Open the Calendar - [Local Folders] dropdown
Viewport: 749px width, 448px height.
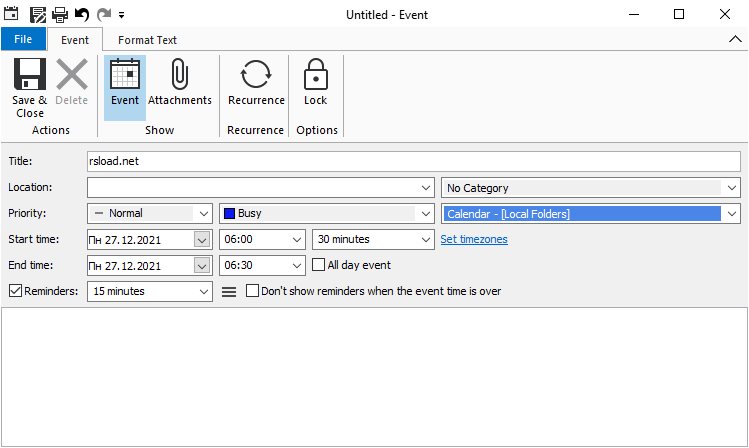pyautogui.click(x=732, y=213)
